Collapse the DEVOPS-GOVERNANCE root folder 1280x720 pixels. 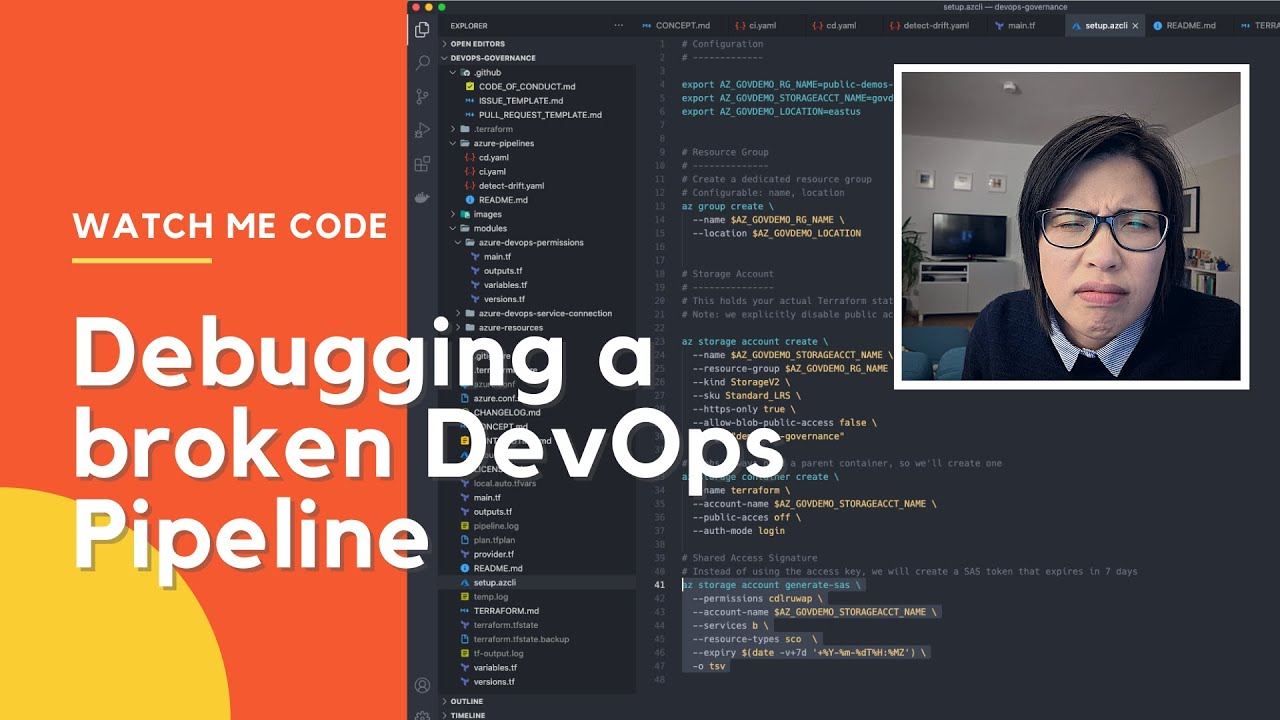(493, 58)
